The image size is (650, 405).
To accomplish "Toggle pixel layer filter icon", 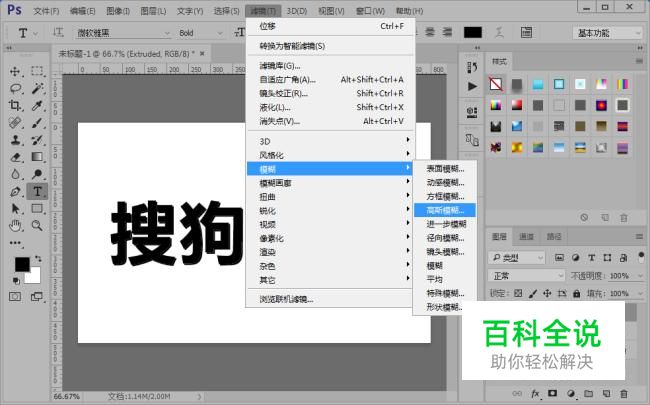I will [559, 258].
